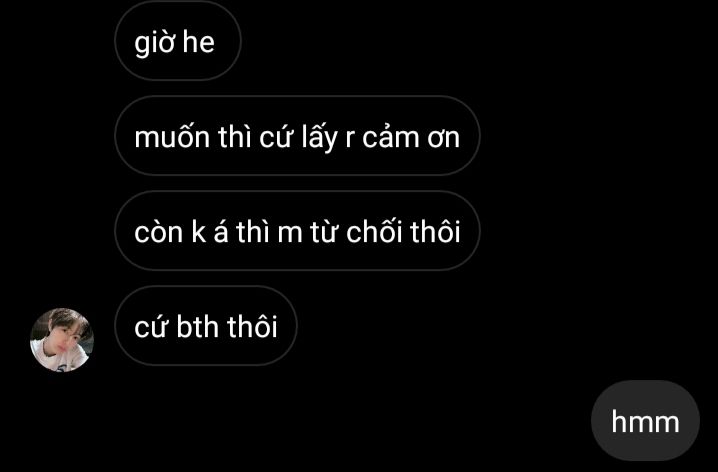Click the word 'muốn' in the second message
Screen dimensions: 718x472
172,136
